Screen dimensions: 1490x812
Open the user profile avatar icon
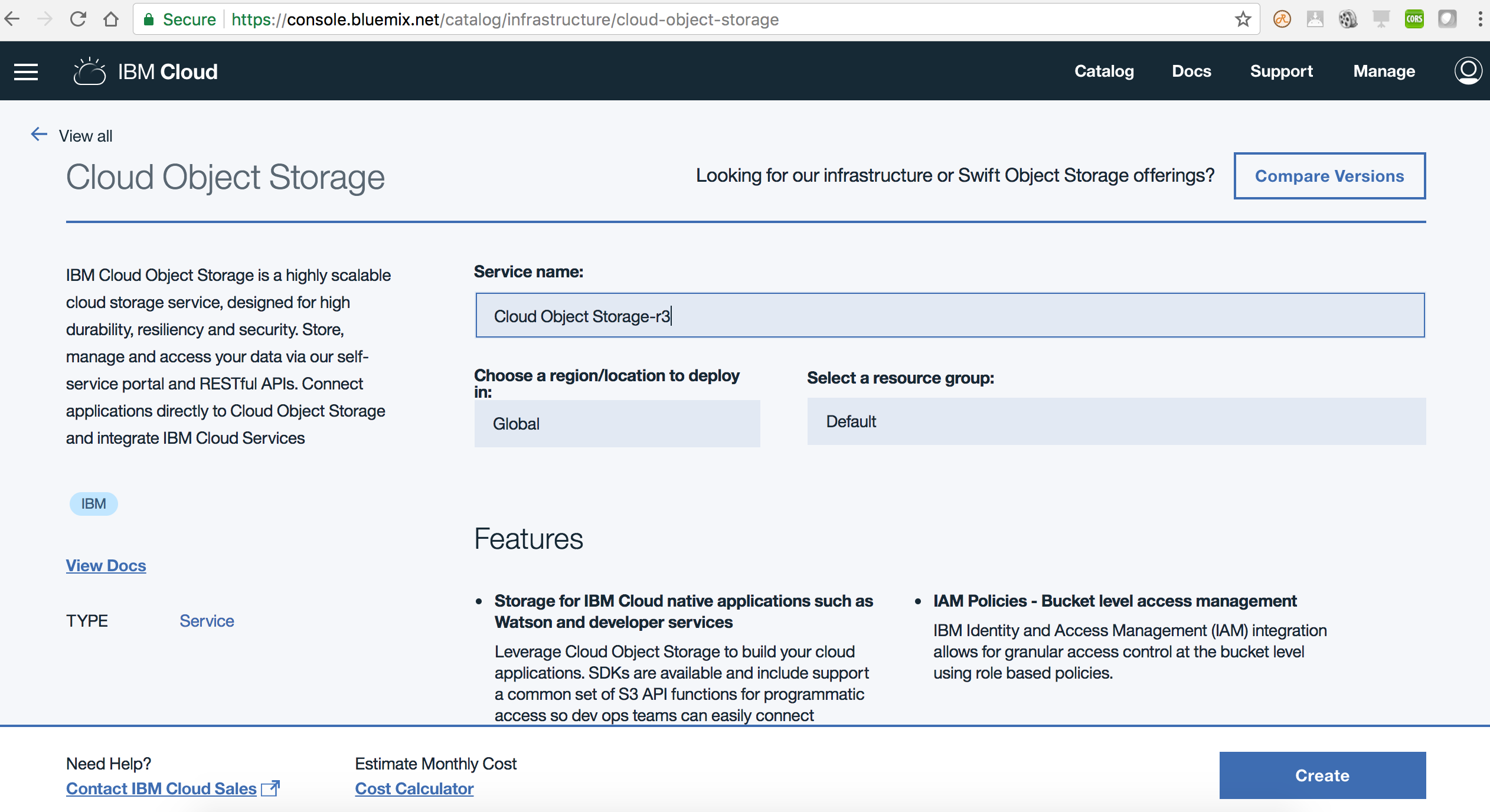coord(1468,71)
